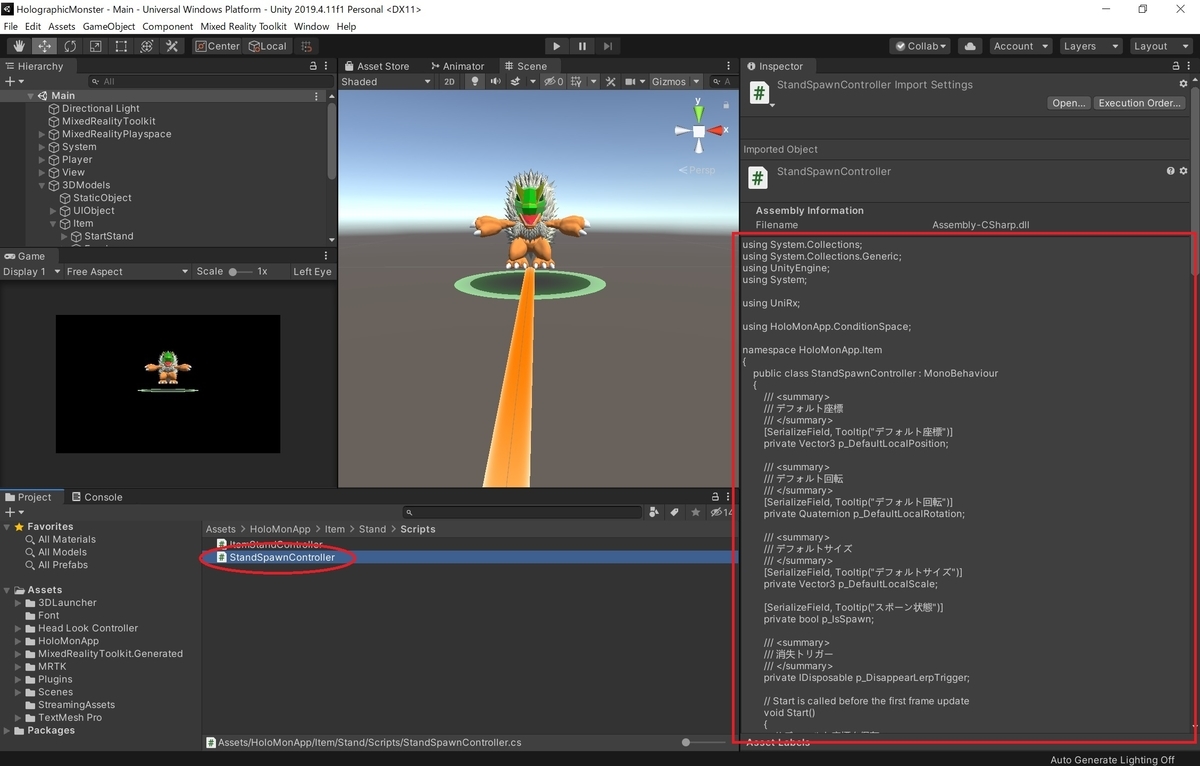Open the GameObject menu
The height and width of the screenshot is (766, 1200).
[x=109, y=26]
